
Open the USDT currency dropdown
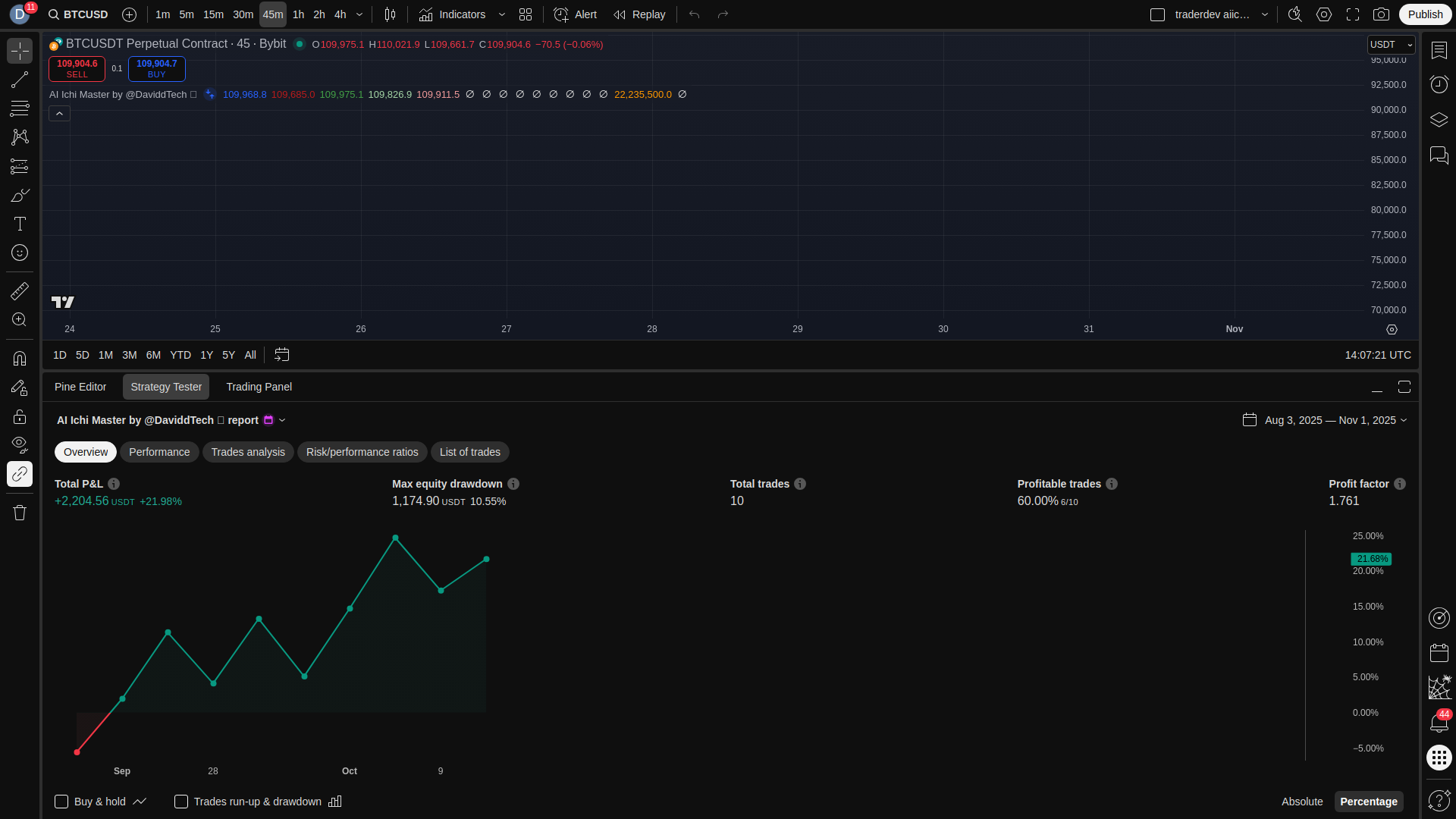pos(1391,45)
